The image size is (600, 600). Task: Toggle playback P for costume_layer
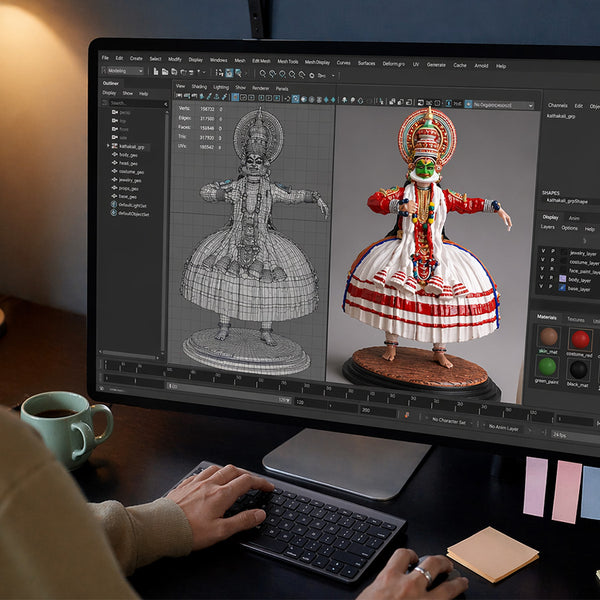(x=551, y=262)
